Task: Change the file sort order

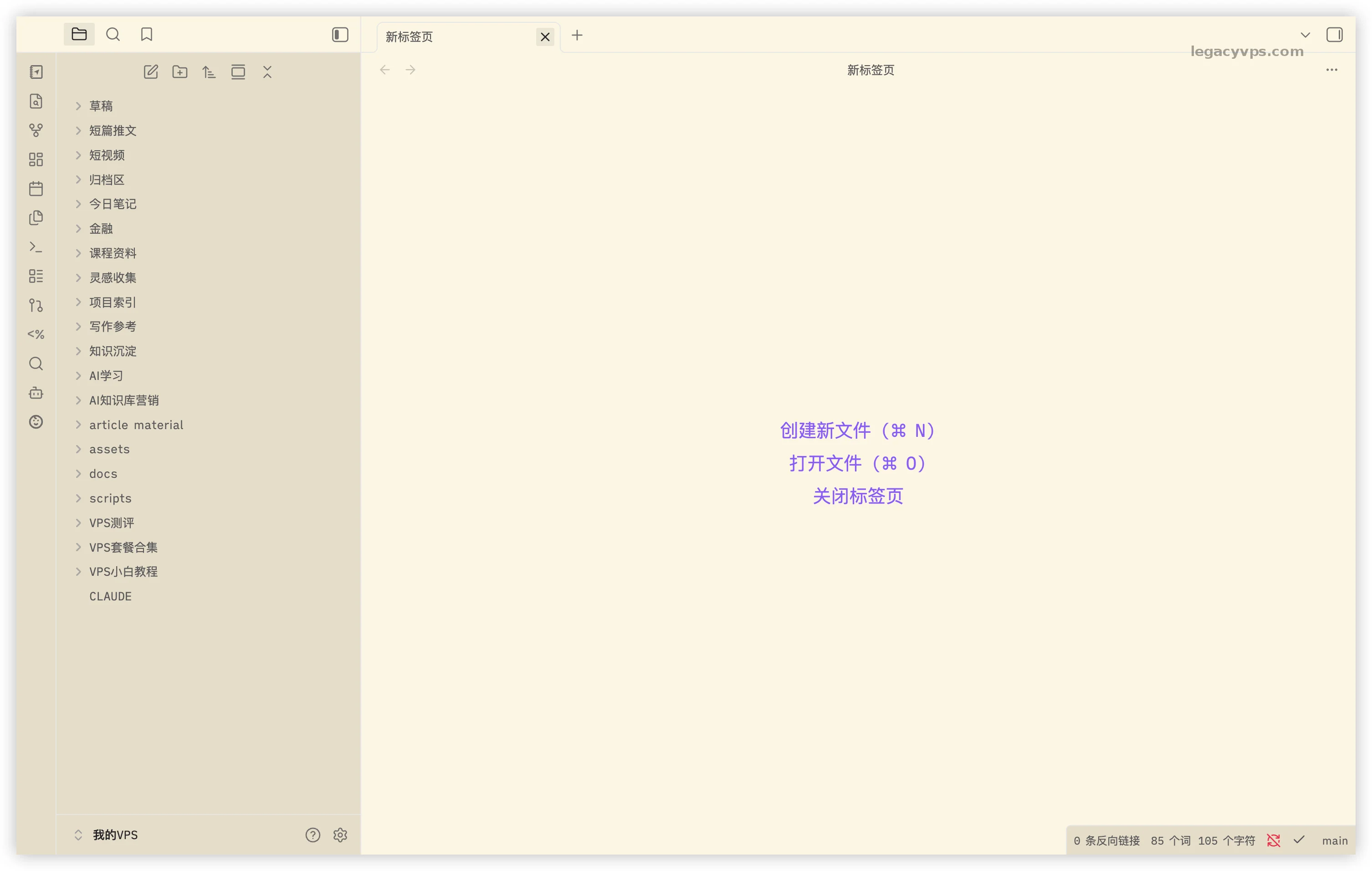Action: tap(209, 72)
